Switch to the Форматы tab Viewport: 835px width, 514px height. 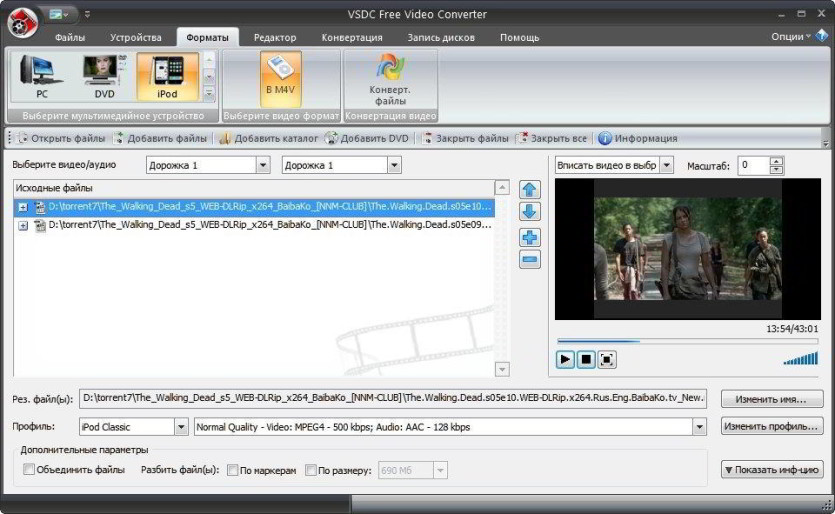click(207, 38)
